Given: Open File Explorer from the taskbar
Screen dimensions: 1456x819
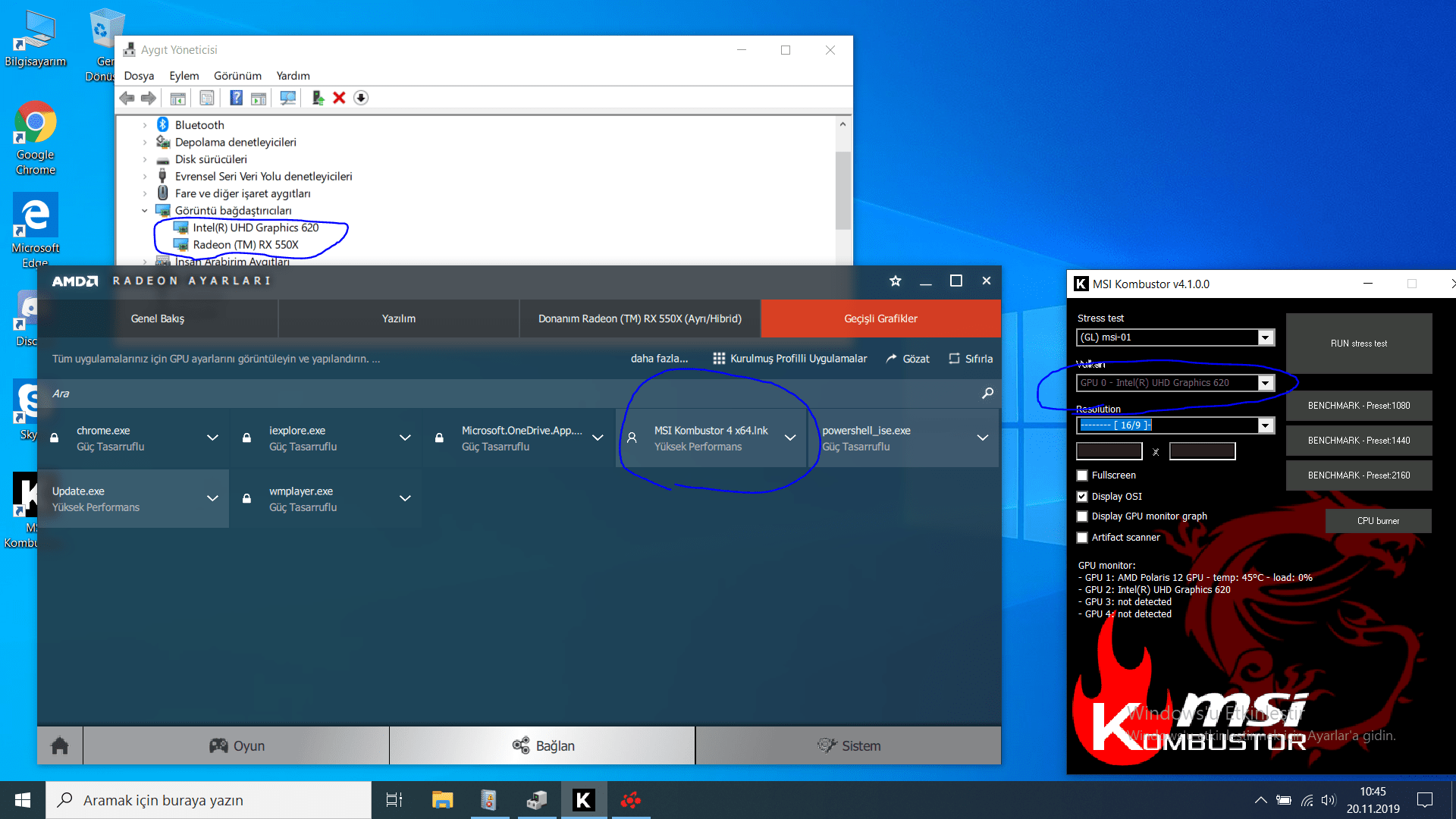Looking at the screenshot, I should 442,800.
